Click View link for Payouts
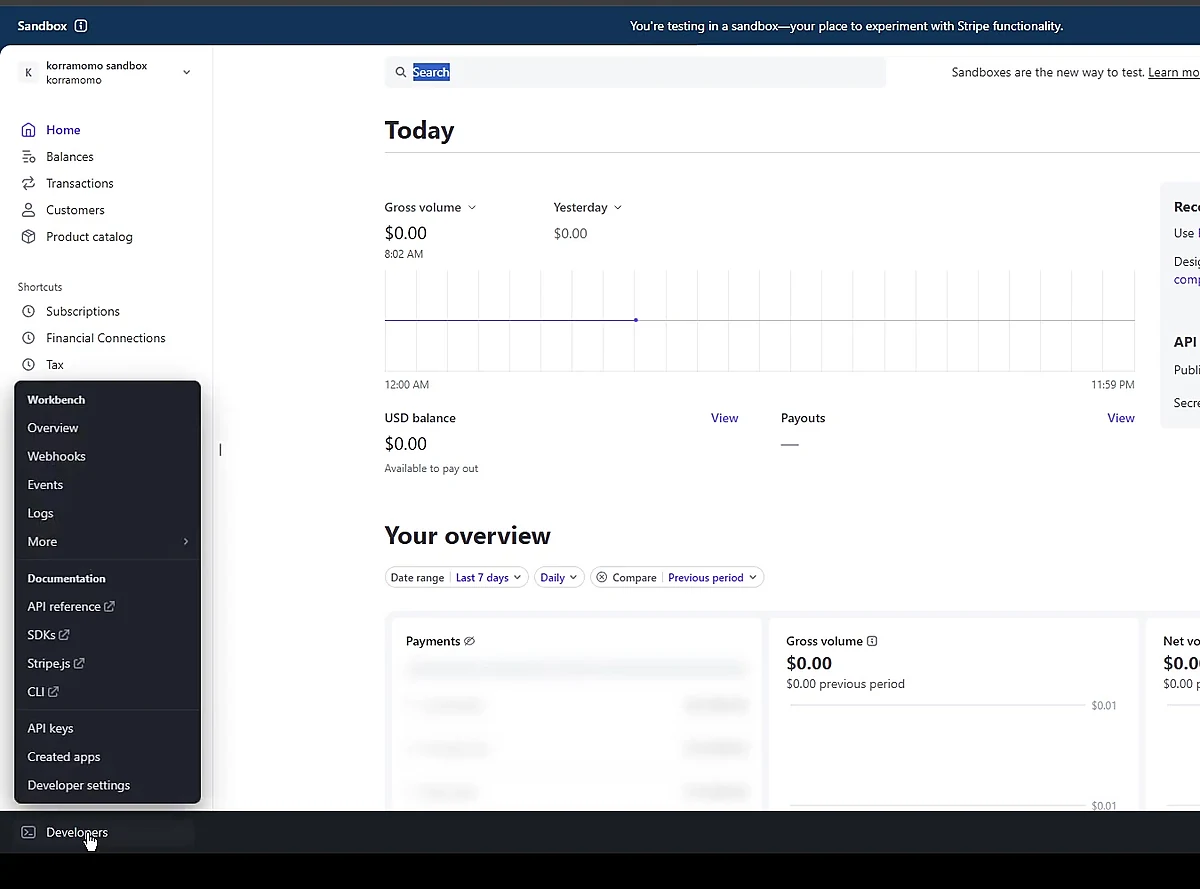This screenshot has height=889, width=1200. pyautogui.click(x=1120, y=418)
